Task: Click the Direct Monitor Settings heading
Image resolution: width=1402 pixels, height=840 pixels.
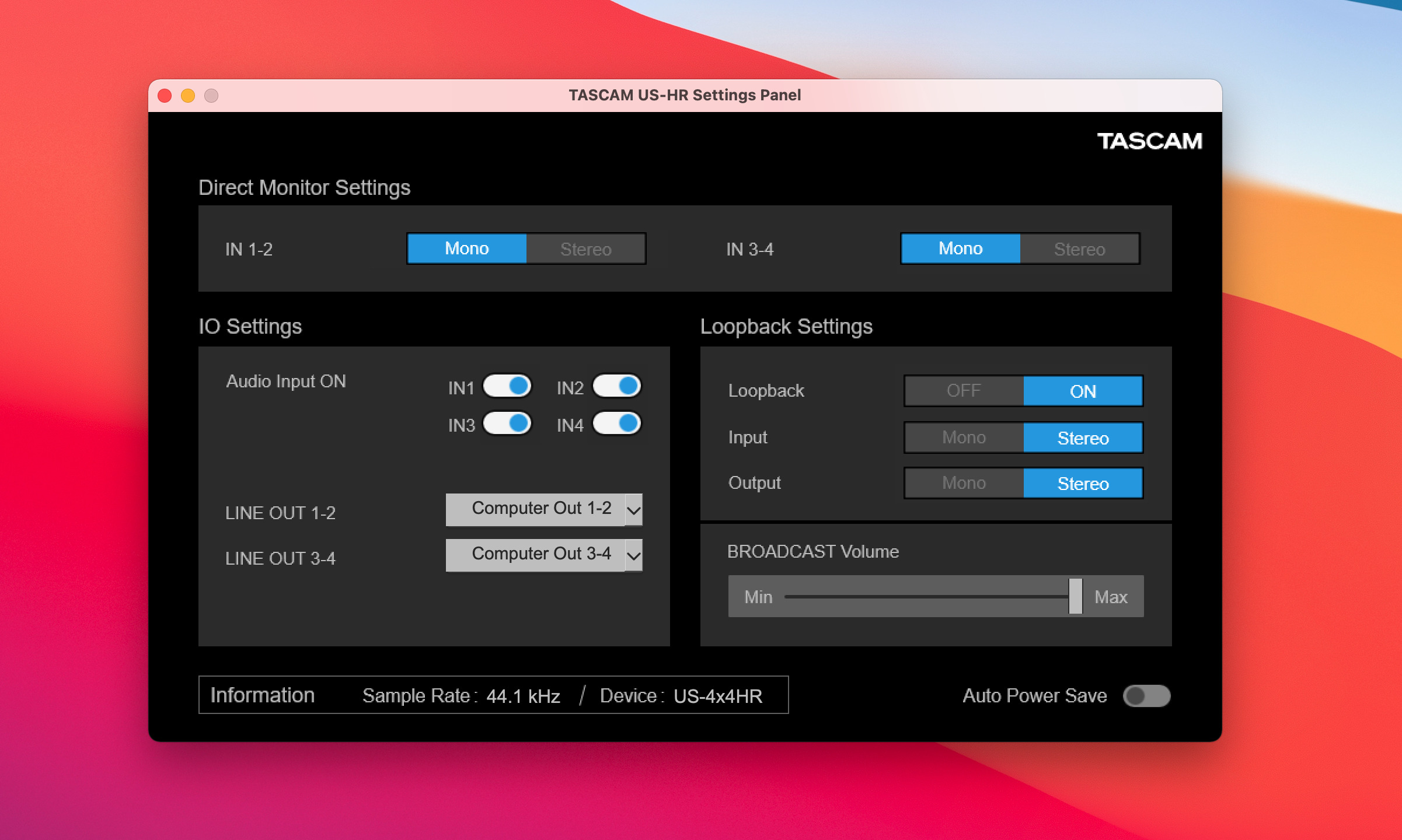Action: pyautogui.click(x=304, y=188)
